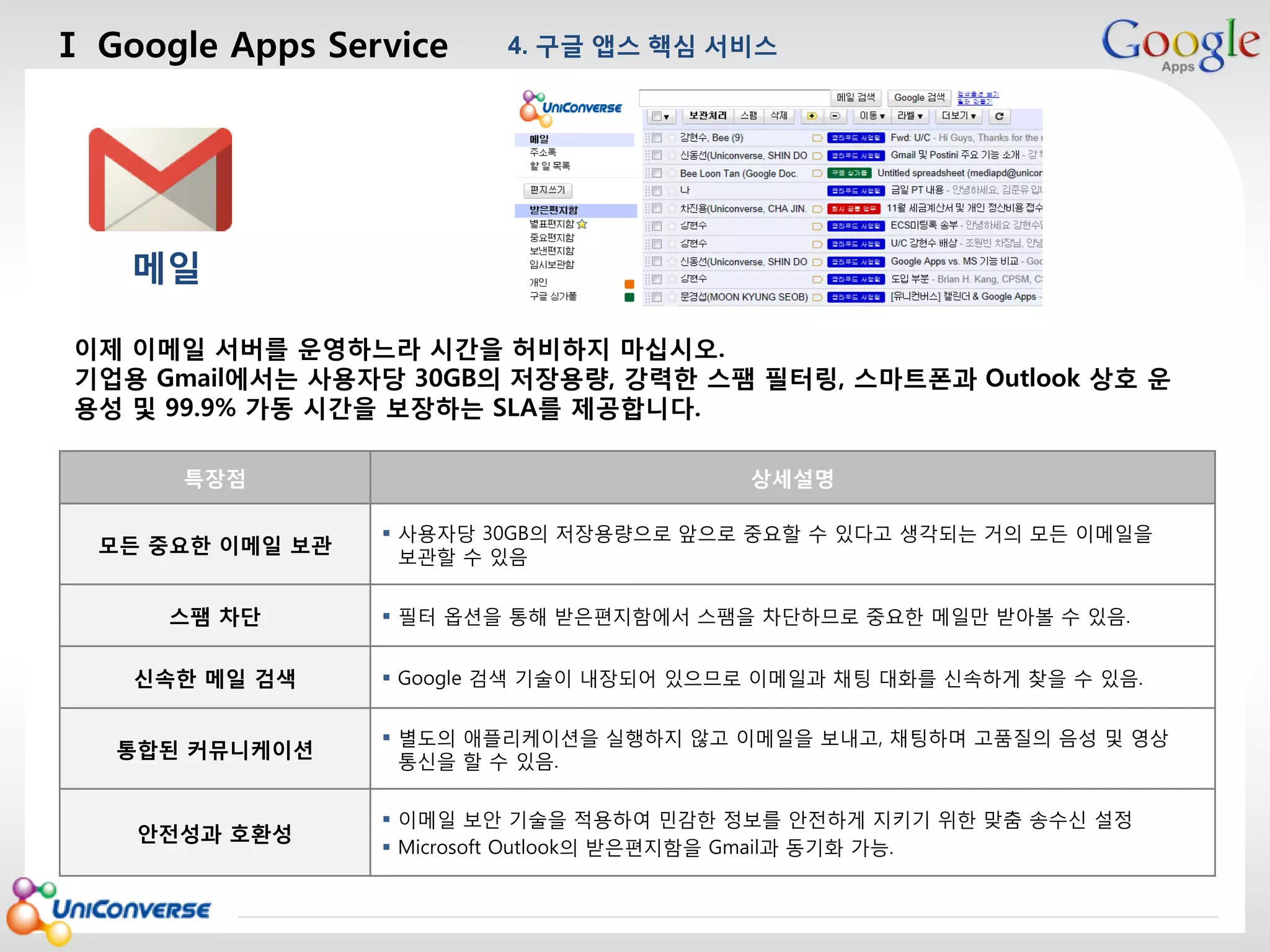Check the U/C 강현수 배상 message checkbox

click(x=657, y=244)
